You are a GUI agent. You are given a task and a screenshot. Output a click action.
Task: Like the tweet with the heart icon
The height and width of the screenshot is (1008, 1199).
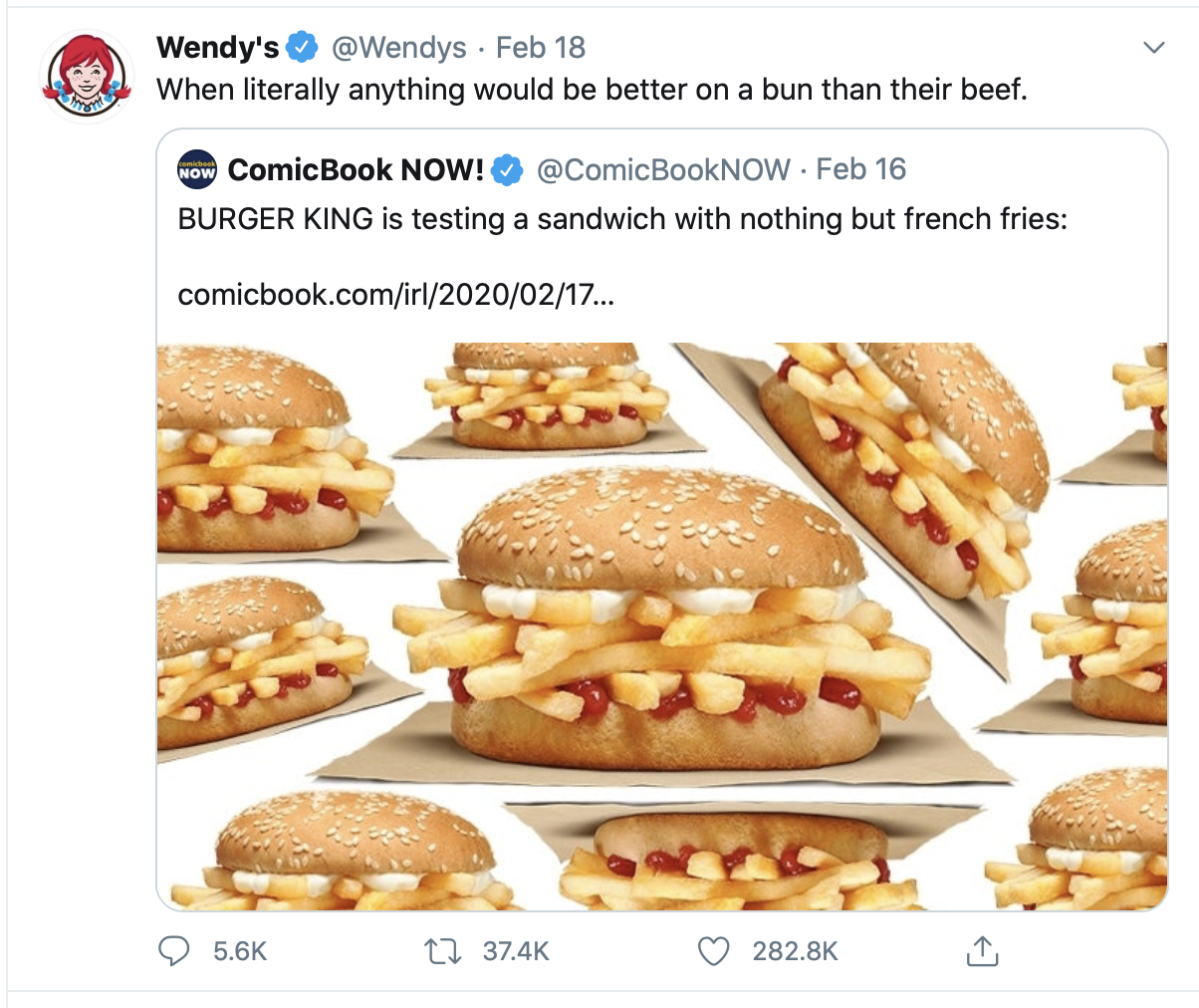[x=713, y=951]
